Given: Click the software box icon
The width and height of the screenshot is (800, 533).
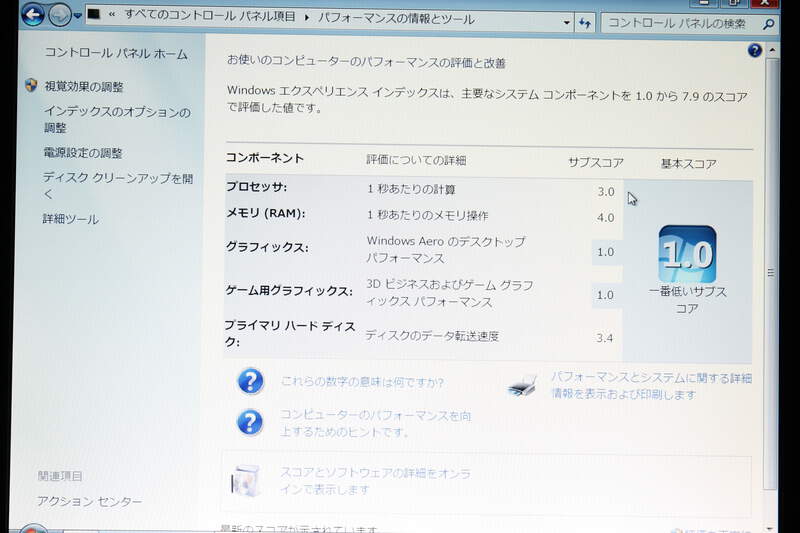Looking at the screenshot, I should (x=245, y=480).
